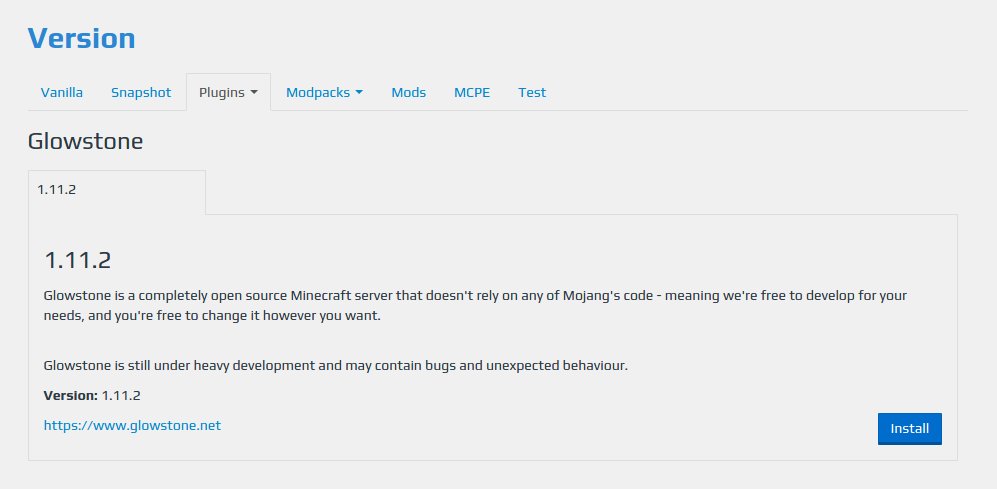
Task: Go to the Mods tab
Action: tap(408, 92)
